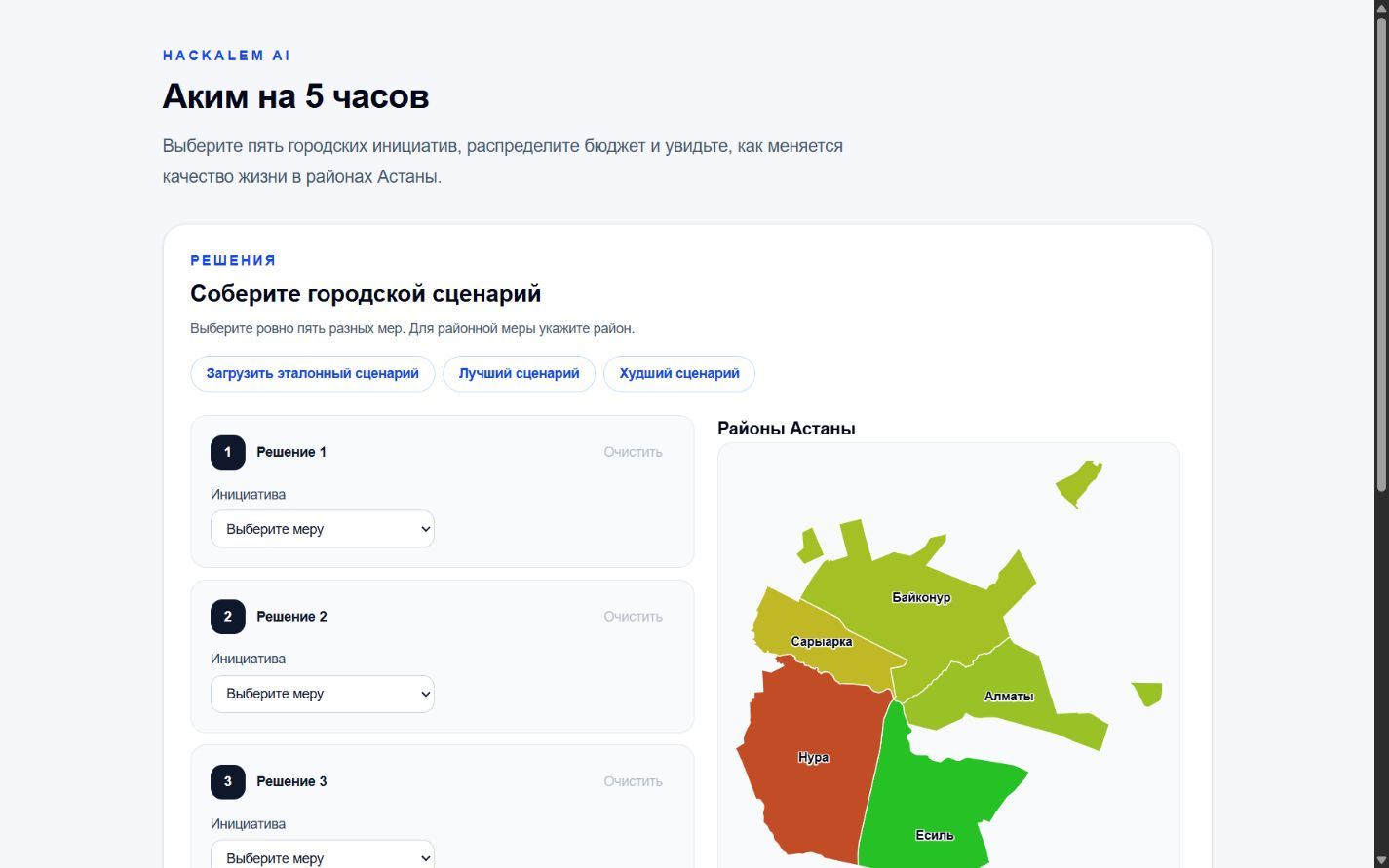Click the red Нура district
Image resolution: width=1389 pixels, height=868 pixels.
pos(813,757)
